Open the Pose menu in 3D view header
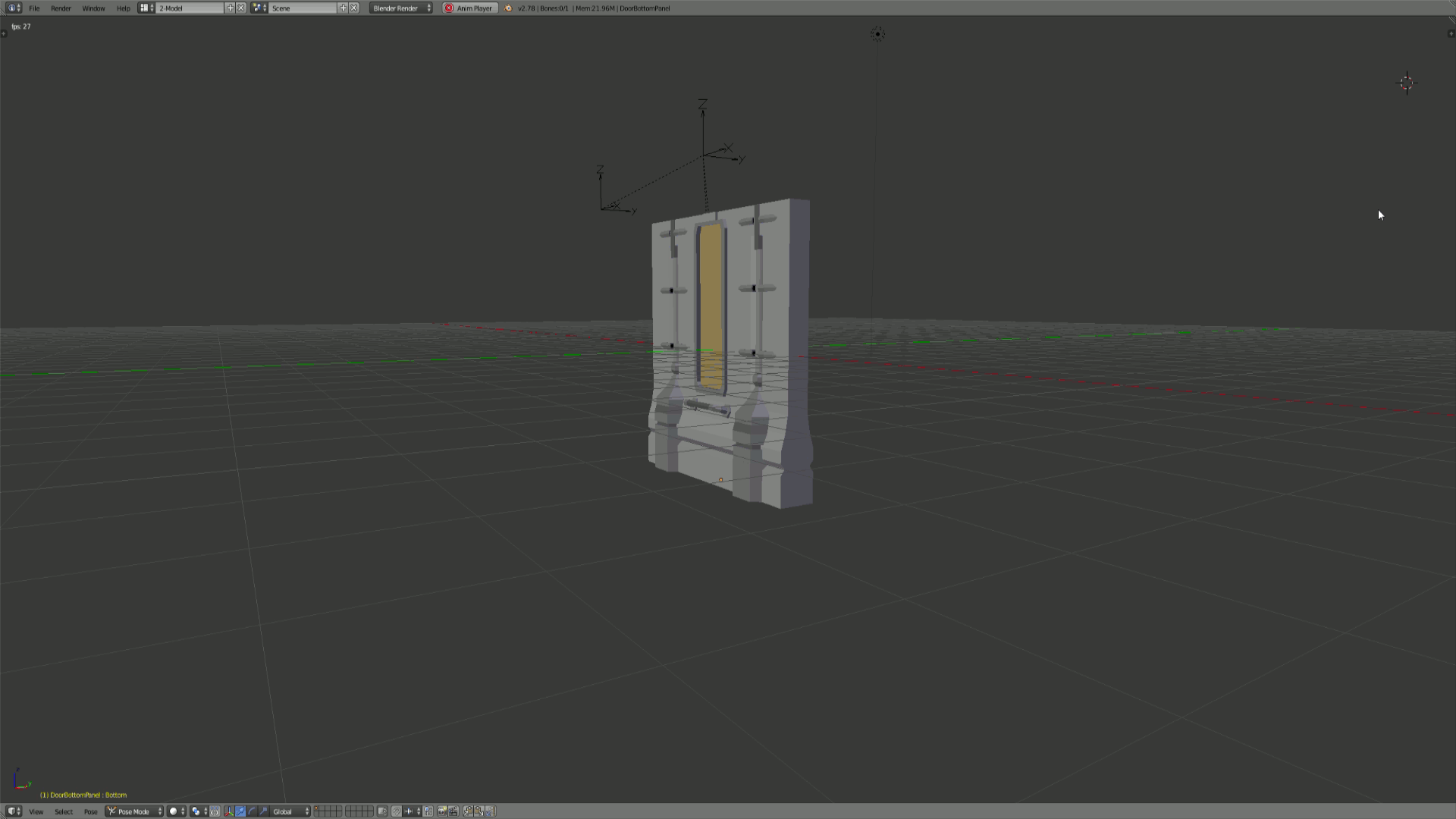1456x819 pixels. [x=90, y=811]
